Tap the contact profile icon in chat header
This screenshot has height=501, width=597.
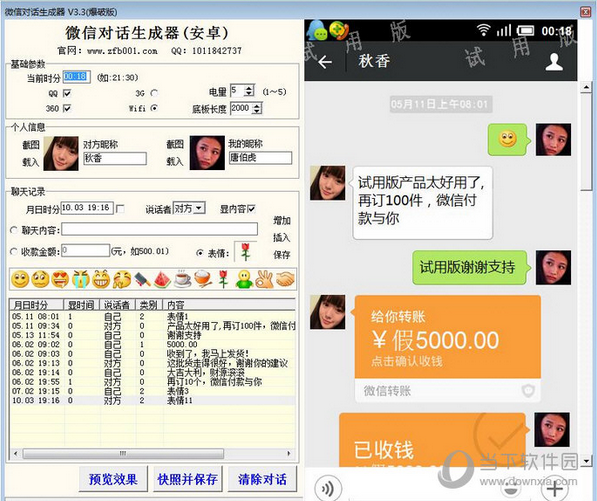coord(554,62)
